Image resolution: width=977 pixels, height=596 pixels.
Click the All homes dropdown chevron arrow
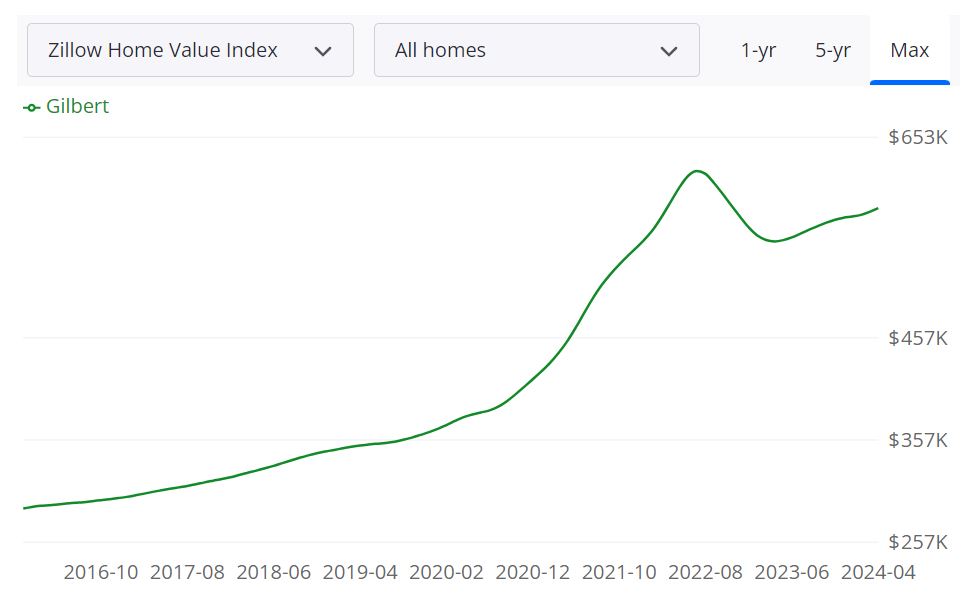669,49
